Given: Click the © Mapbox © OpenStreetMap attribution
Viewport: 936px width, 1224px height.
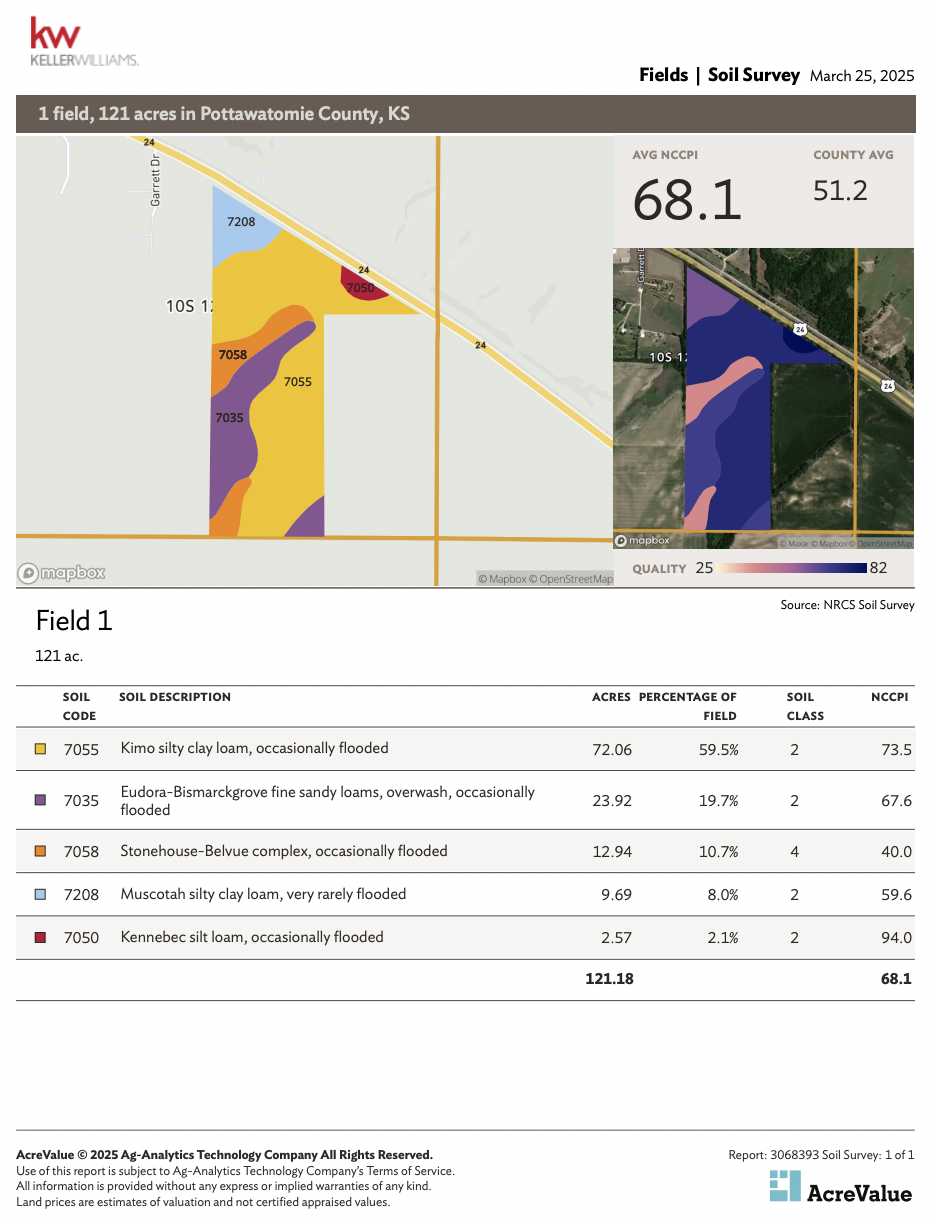Looking at the screenshot, I should pos(545,579).
